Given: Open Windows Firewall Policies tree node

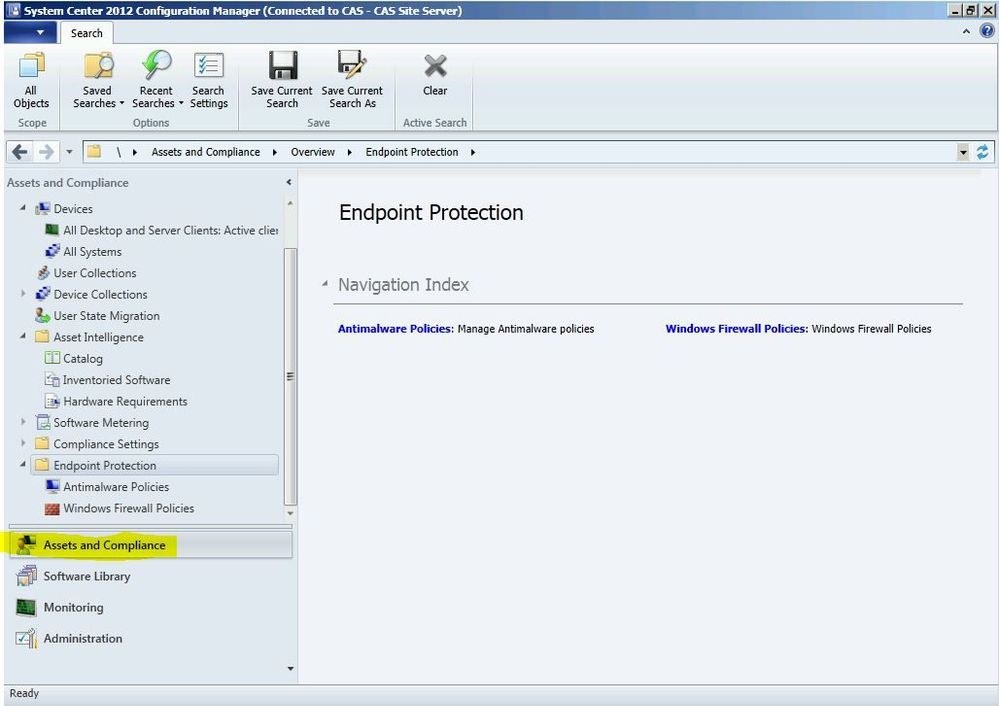Looking at the screenshot, I should [120, 508].
